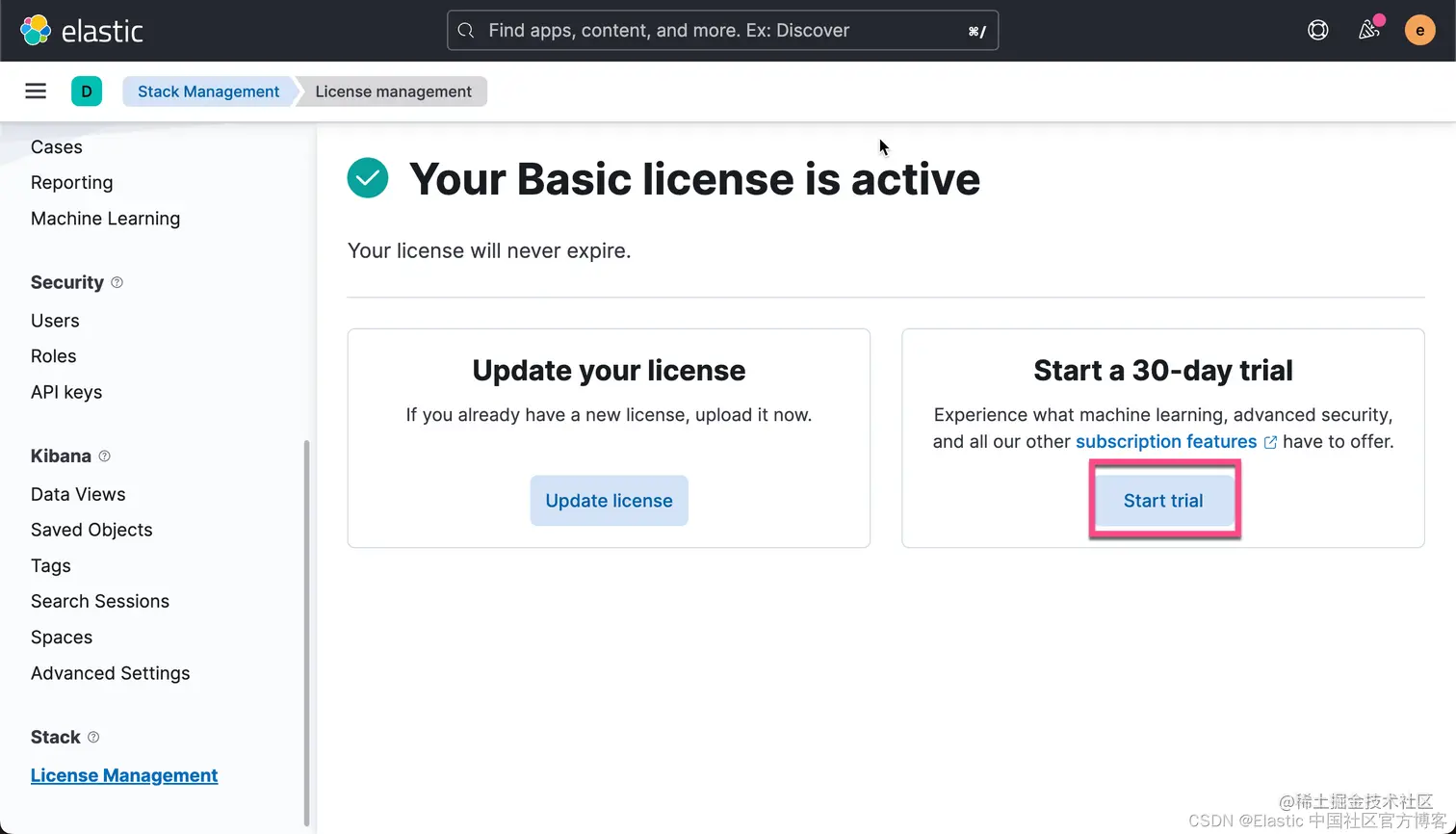Click the sidebar vertical scrollbar
Viewport: 1456px width, 834px height.
click(306, 633)
